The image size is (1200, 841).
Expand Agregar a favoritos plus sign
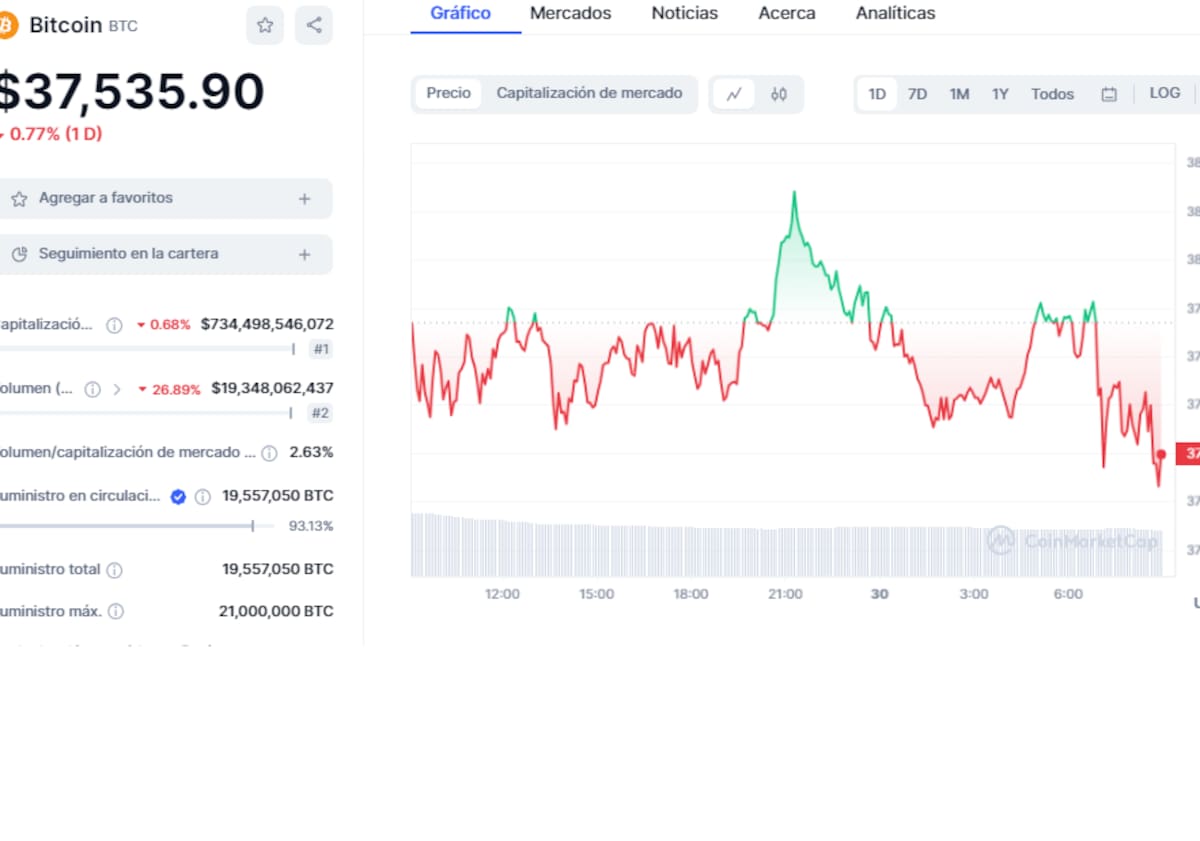click(x=305, y=199)
